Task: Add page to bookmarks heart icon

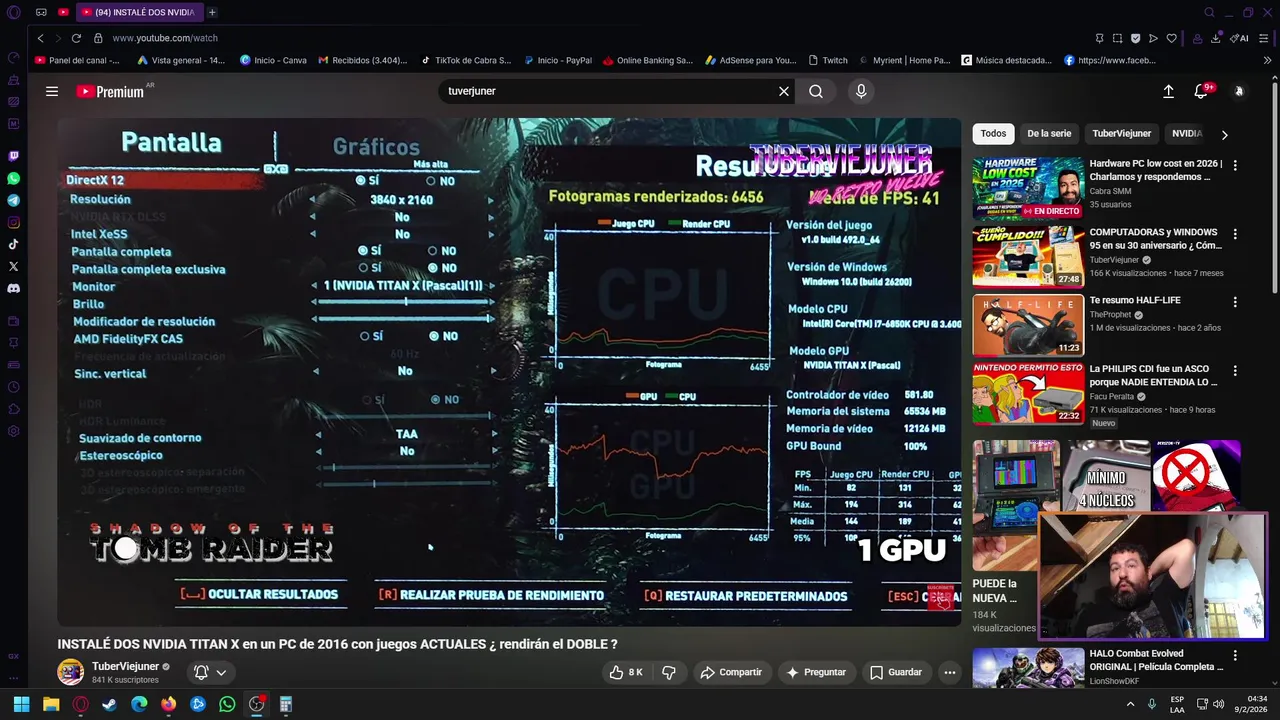Action: pos(1171,38)
